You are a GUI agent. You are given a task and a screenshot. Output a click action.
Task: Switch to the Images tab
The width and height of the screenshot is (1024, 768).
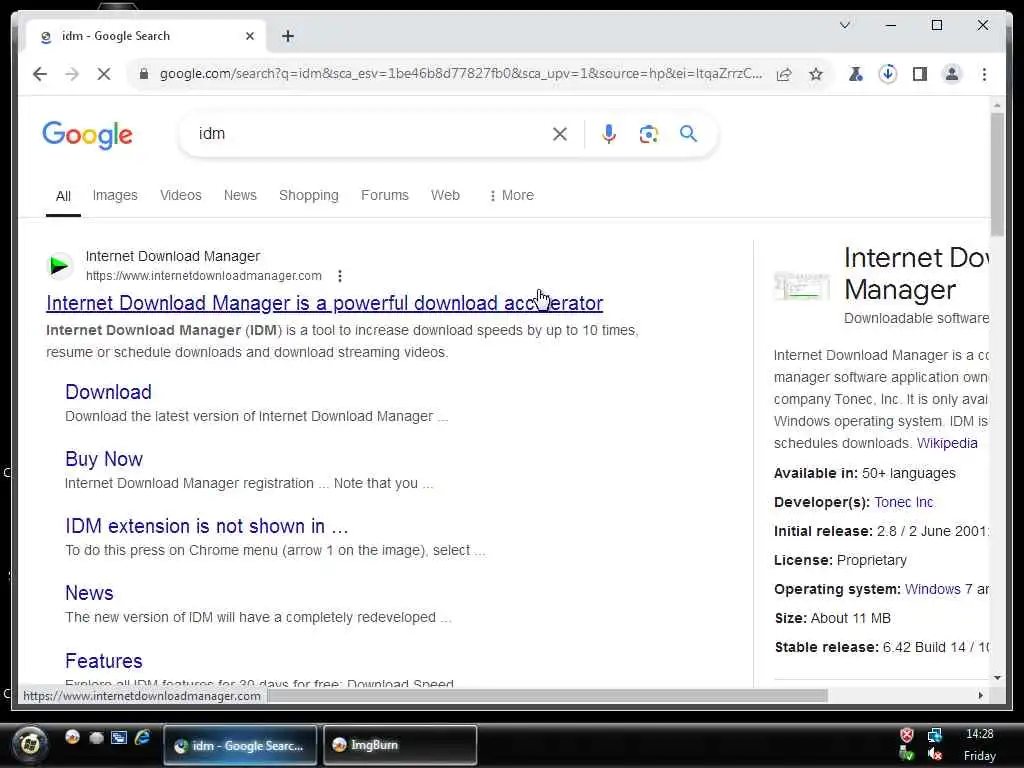pos(115,195)
